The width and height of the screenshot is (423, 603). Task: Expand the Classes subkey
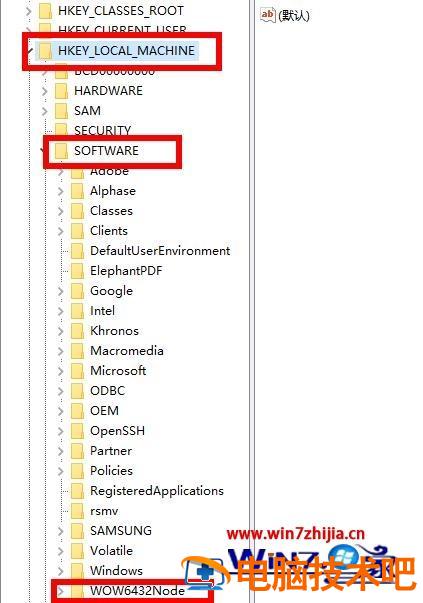click(x=60, y=211)
